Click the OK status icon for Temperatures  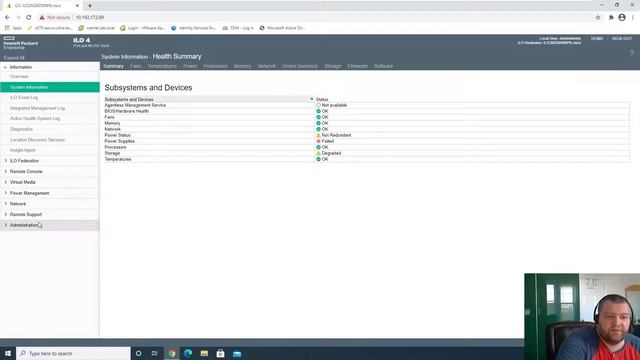click(x=318, y=159)
